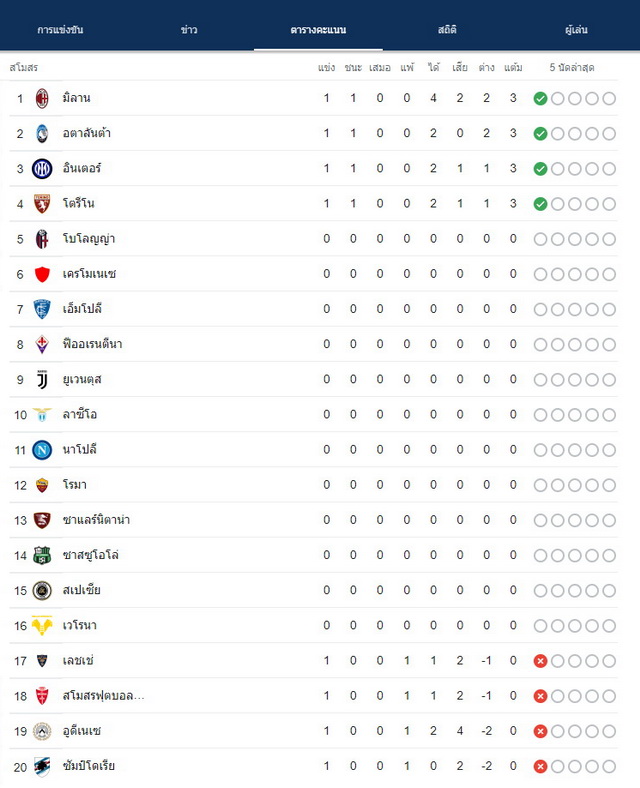Switch to the ผู้เล่น tab

[576, 30]
